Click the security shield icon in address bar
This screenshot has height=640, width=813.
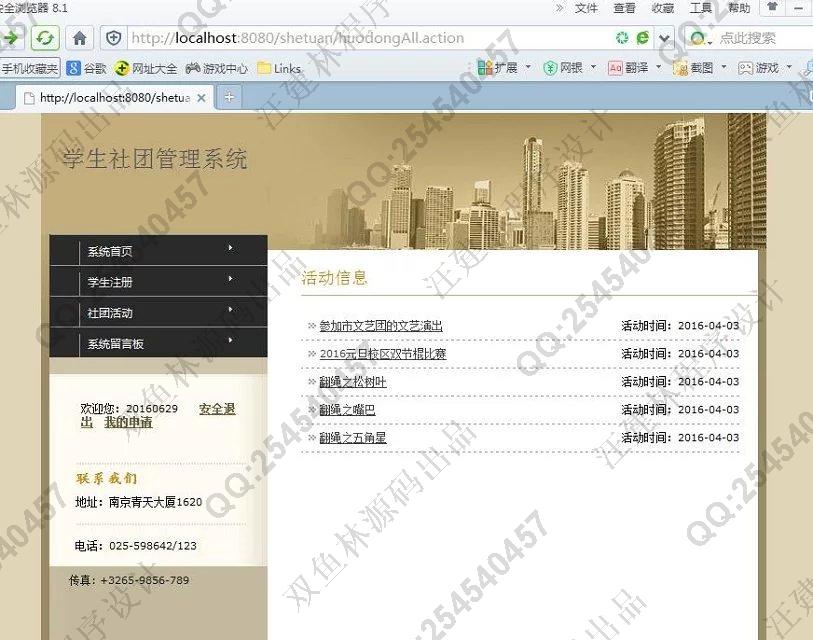[114, 38]
